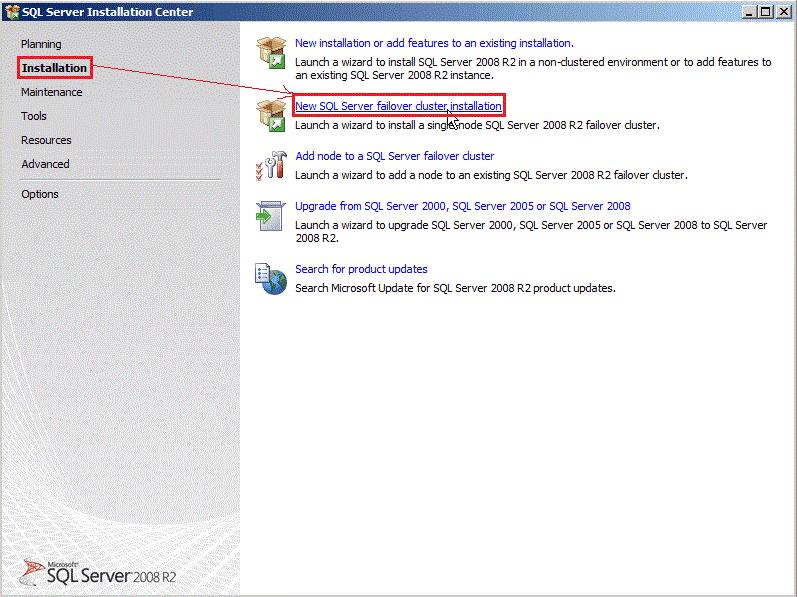797x597 pixels.
Task: Click text 'Search Microsoft Update for SQL Server 2008 R2'
Action: click(x=455, y=288)
